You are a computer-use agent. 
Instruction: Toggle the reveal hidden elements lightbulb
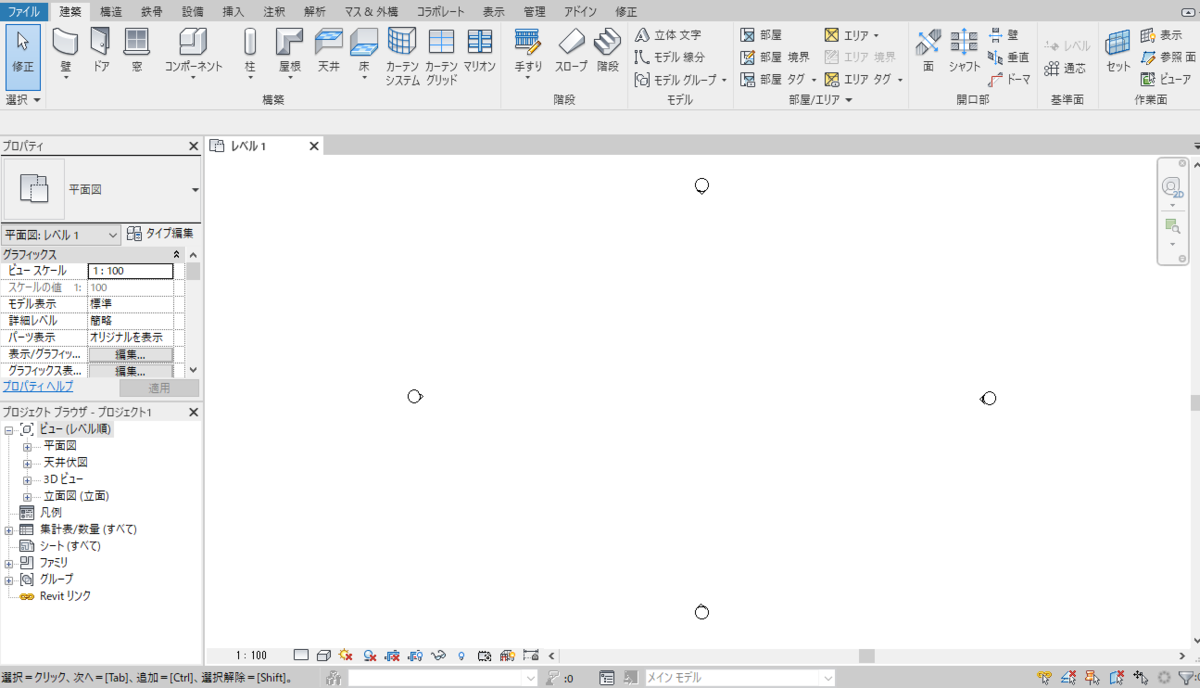click(461, 655)
